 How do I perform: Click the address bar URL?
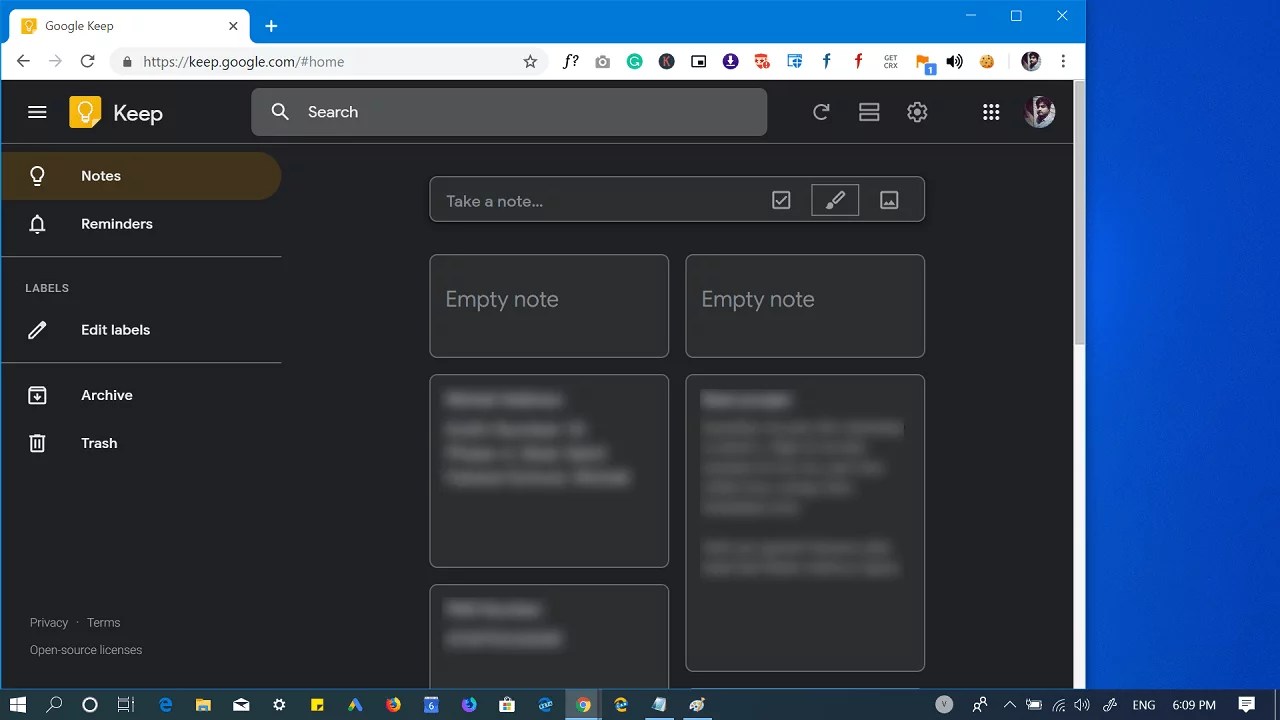click(x=243, y=61)
